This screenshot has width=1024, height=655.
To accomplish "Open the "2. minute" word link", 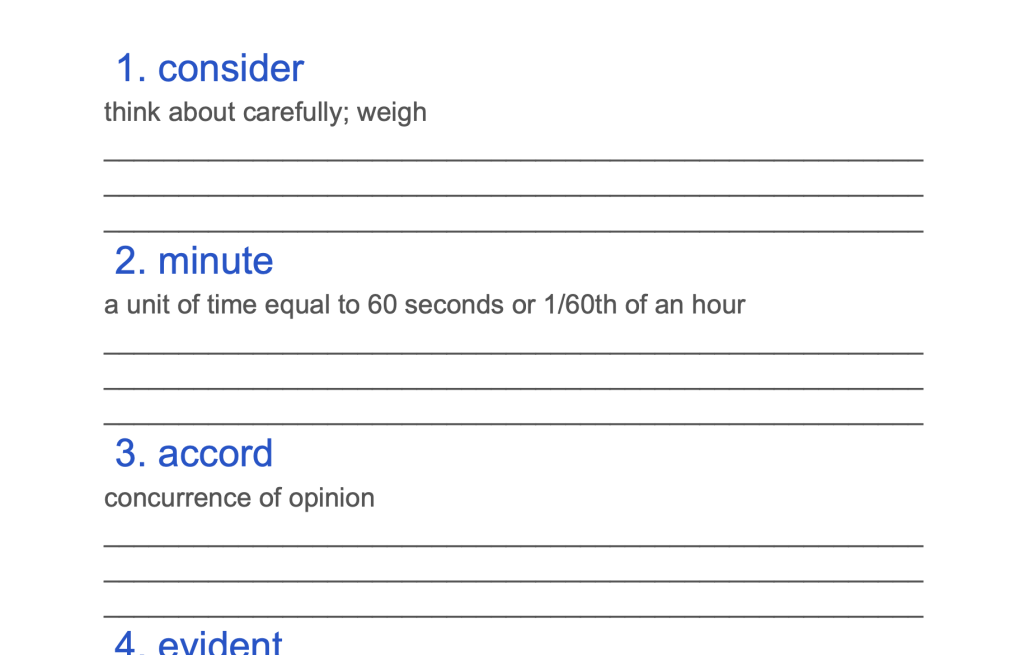I will coord(194,261).
